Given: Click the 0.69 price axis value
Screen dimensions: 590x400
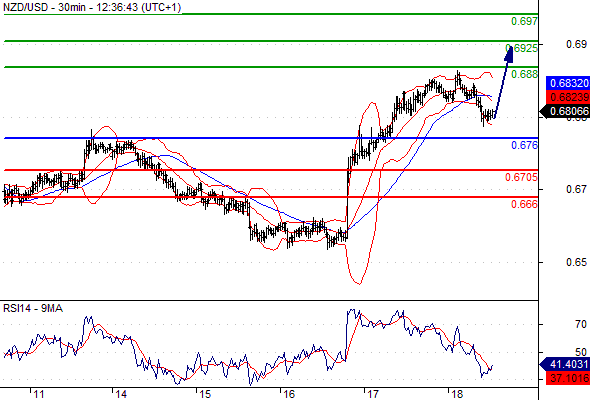Looking at the screenshot, I should (x=576, y=44).
